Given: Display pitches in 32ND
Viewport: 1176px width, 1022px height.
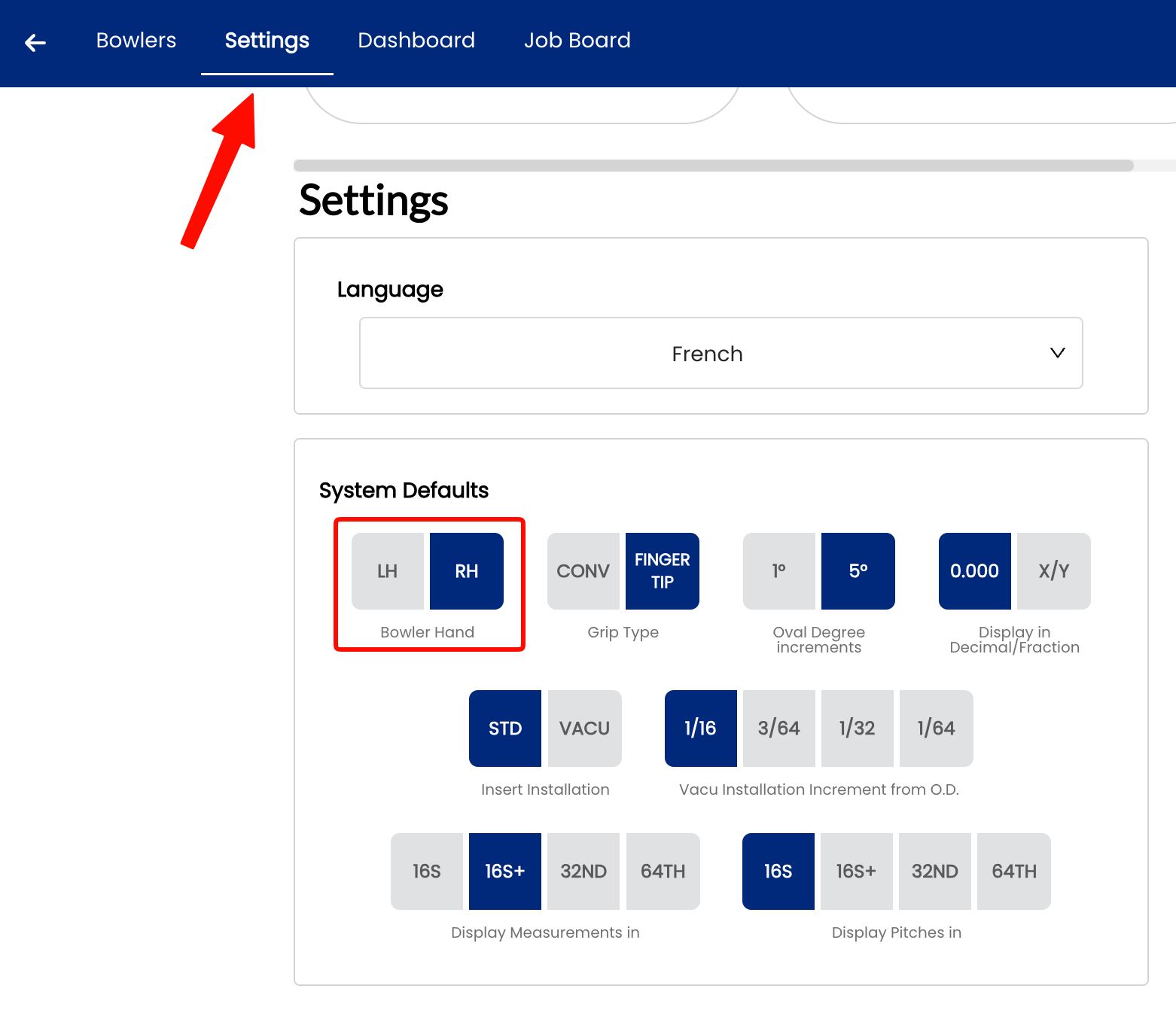Looking at the screenshot, I should coord(935,871).
